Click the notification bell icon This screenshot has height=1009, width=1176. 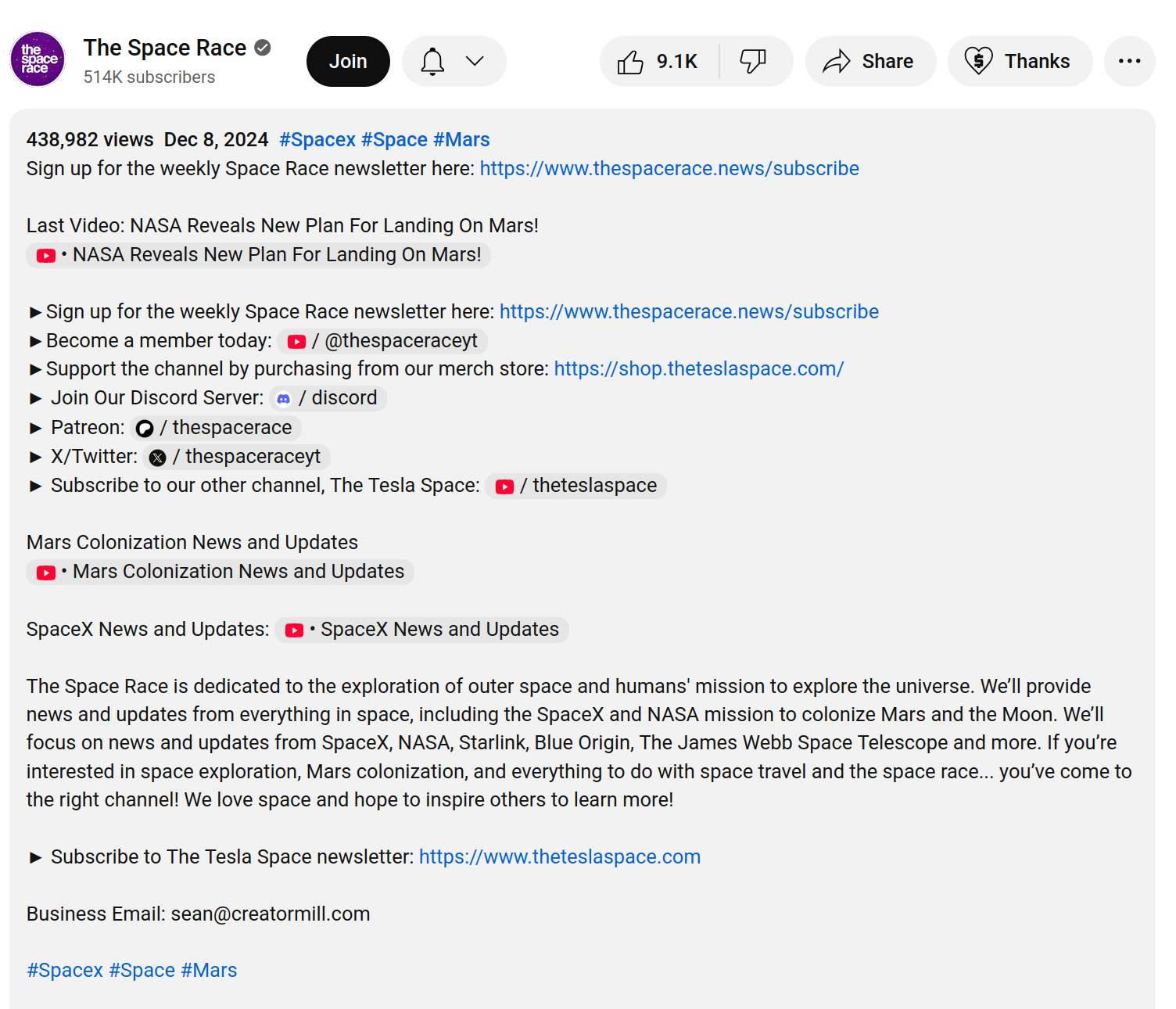pyautogui.click(x=432, y=62)
